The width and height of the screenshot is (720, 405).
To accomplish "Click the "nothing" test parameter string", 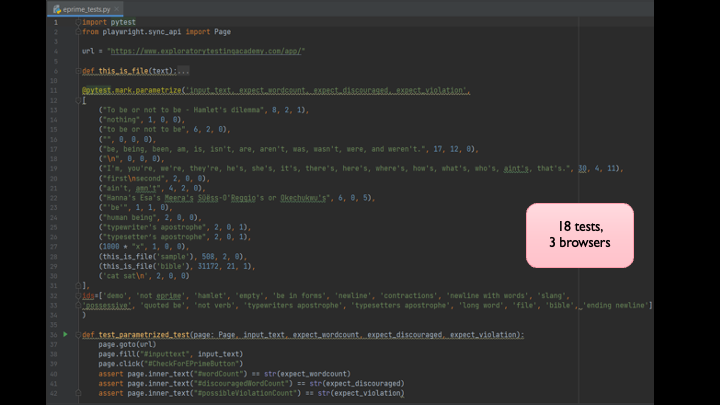I will pyautogui.click(x=121, y=119).
